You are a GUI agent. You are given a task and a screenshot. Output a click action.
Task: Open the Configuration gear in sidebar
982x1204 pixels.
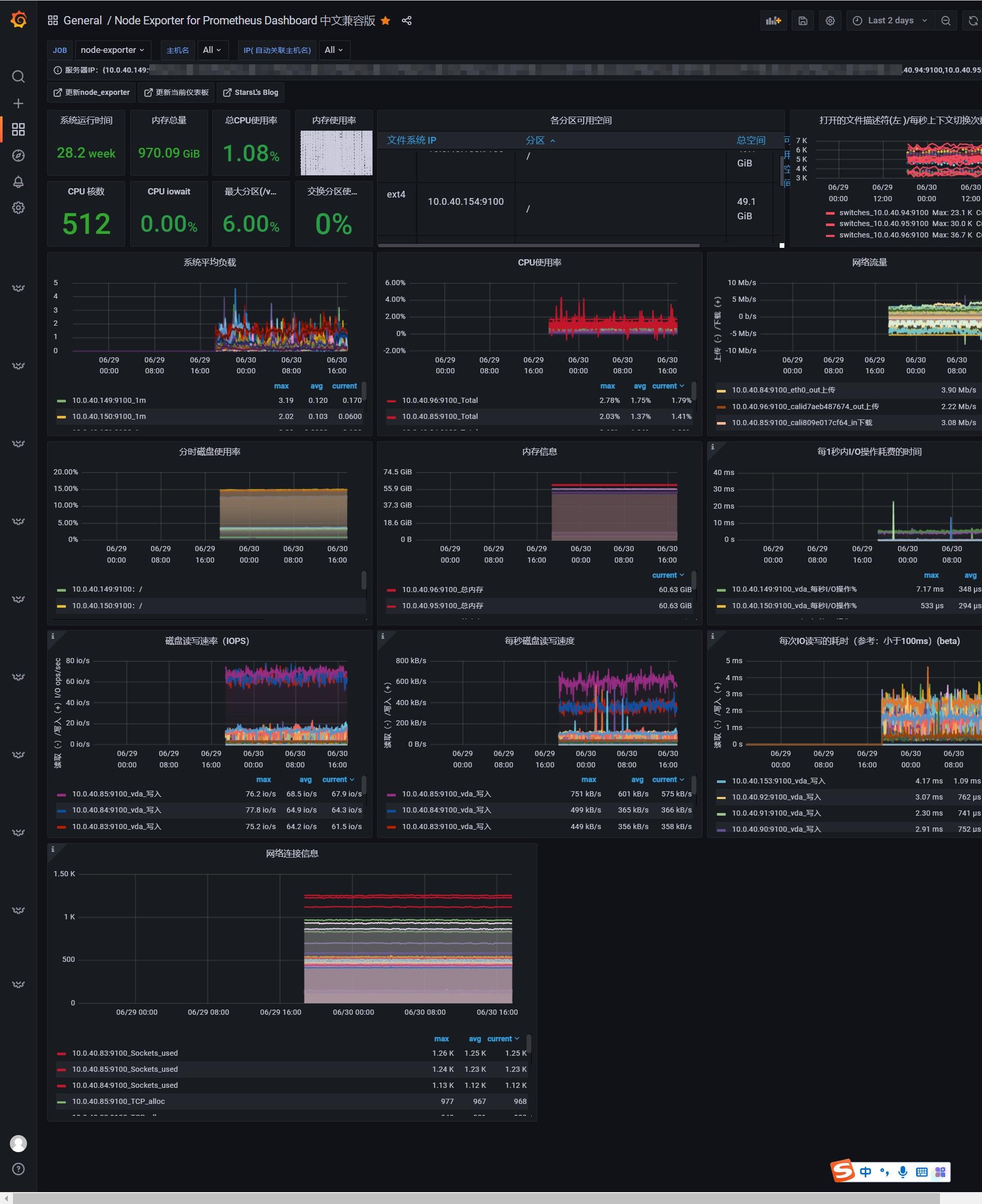tap(19, 207)
